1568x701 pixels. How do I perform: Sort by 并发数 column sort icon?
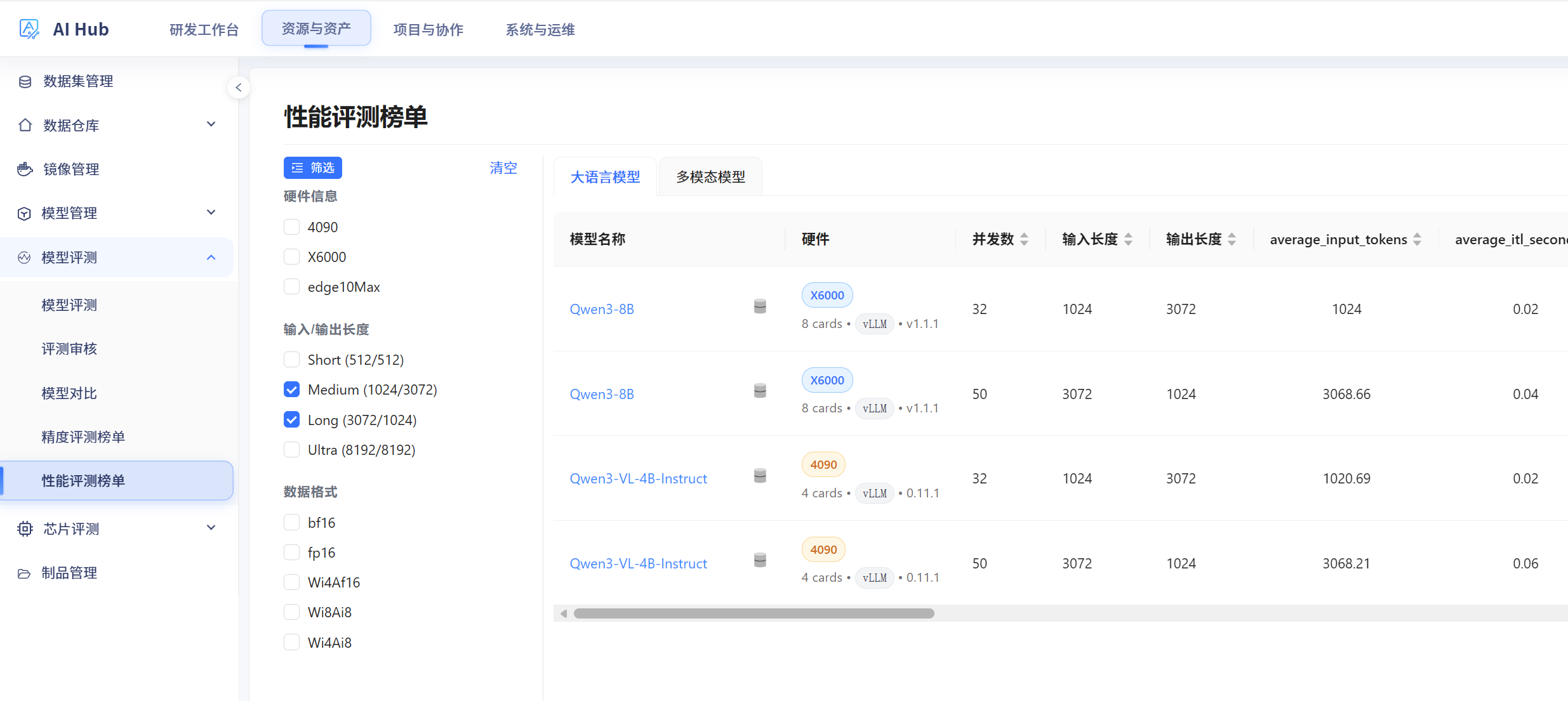point(1024,239)
